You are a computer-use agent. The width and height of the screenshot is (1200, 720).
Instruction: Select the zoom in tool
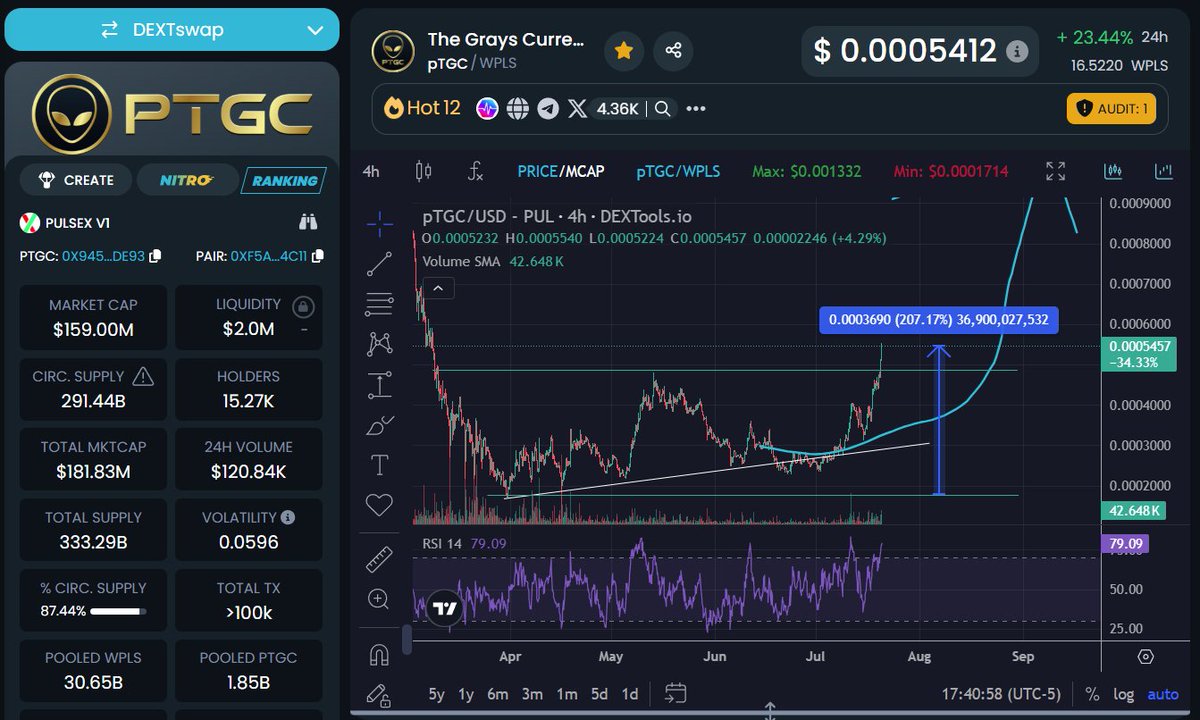[x=379, y=599]
